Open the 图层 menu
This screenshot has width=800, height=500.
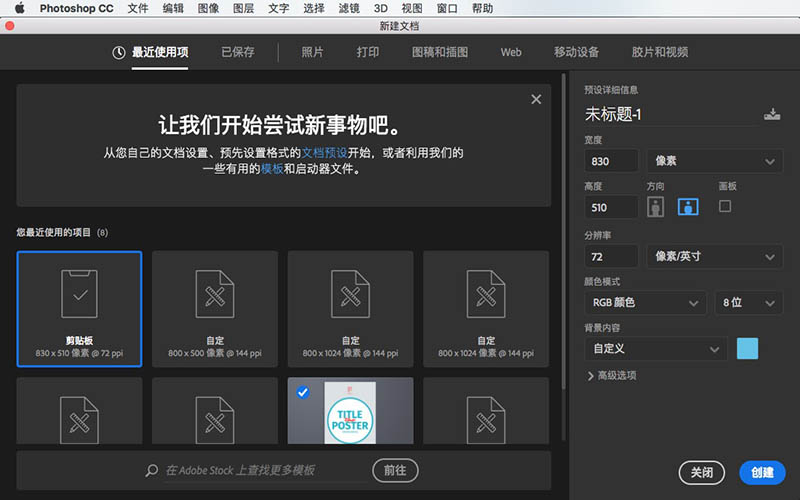coord(243,8)
